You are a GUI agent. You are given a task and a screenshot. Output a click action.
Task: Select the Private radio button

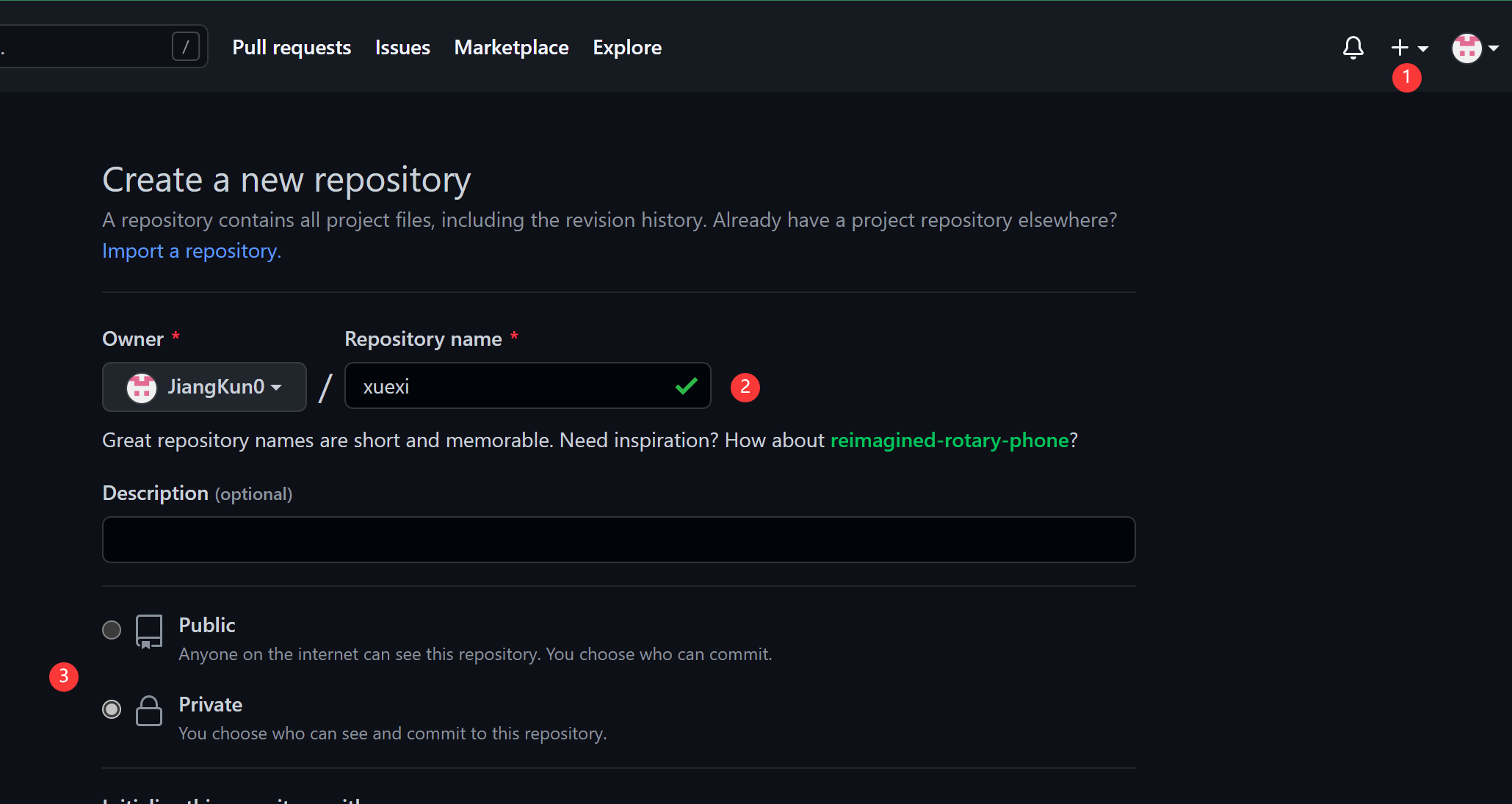point(112,709)
